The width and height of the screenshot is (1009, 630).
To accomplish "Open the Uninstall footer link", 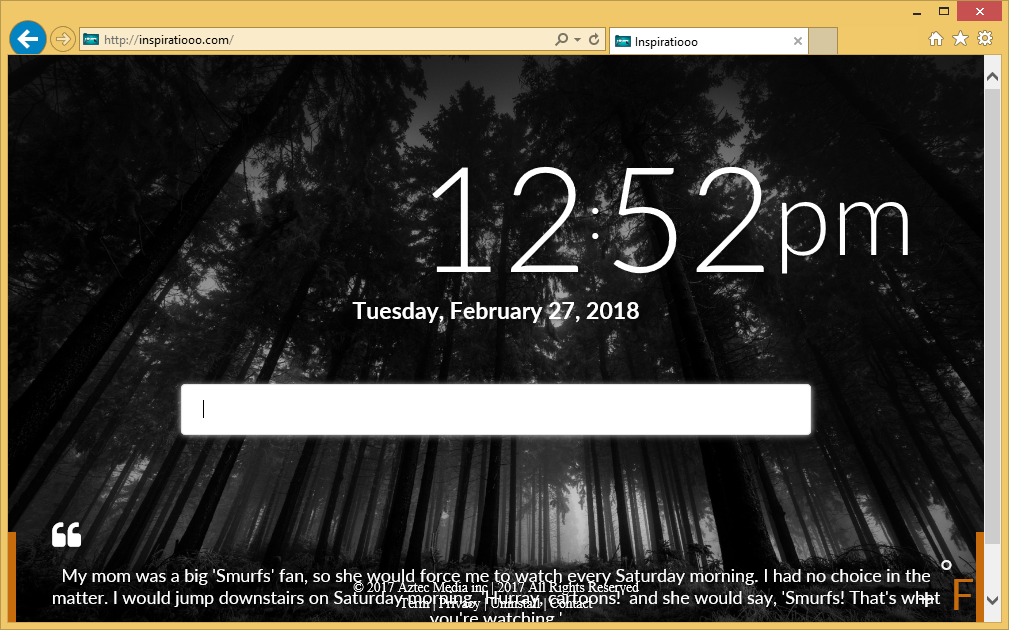I will click(x=513, y=604).
